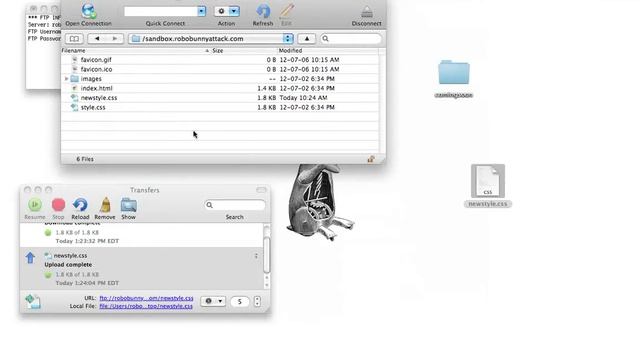Viewport: 640px width, 360px height.
Task: Remove the transfer with the broom icon
Action: pos(105,205)
